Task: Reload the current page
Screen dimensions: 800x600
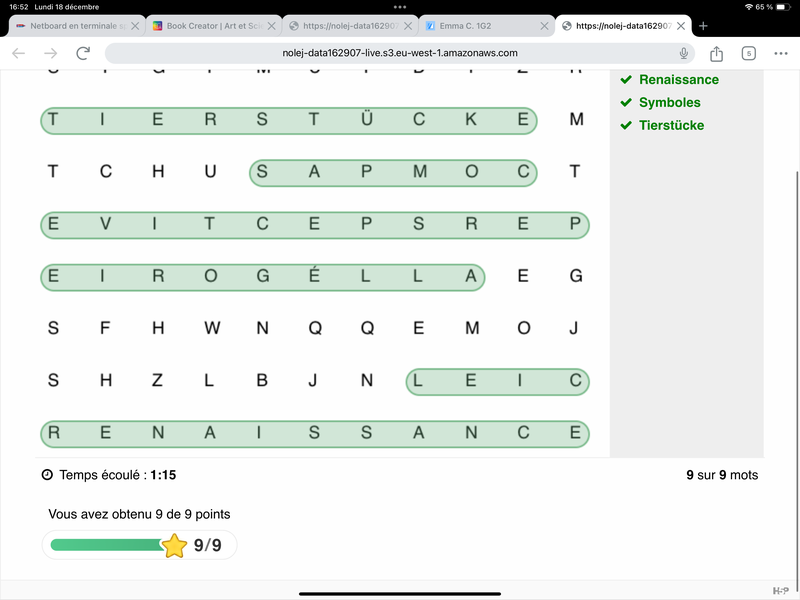Action: (83, 53)
